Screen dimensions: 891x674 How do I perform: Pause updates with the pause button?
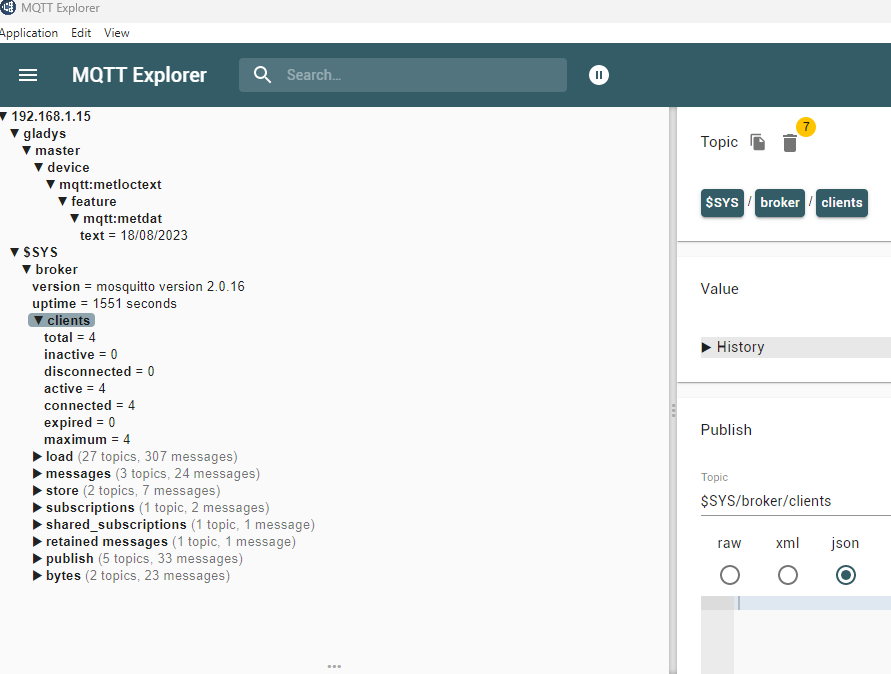[599, 75]
